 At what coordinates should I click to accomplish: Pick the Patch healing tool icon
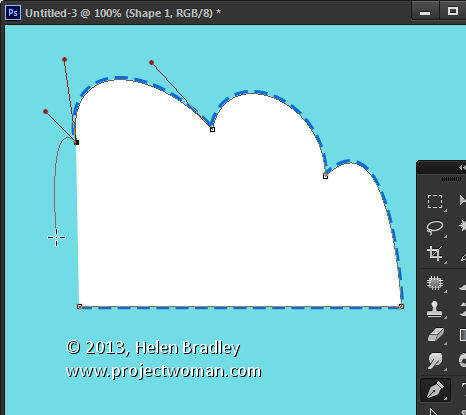coord(435,283)
